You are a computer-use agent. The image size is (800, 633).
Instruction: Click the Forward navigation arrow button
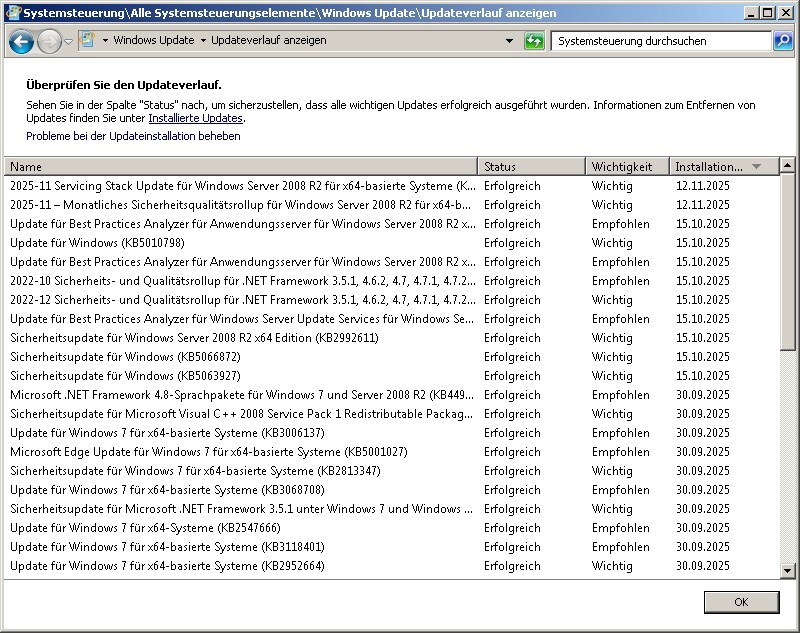point(49,42)
